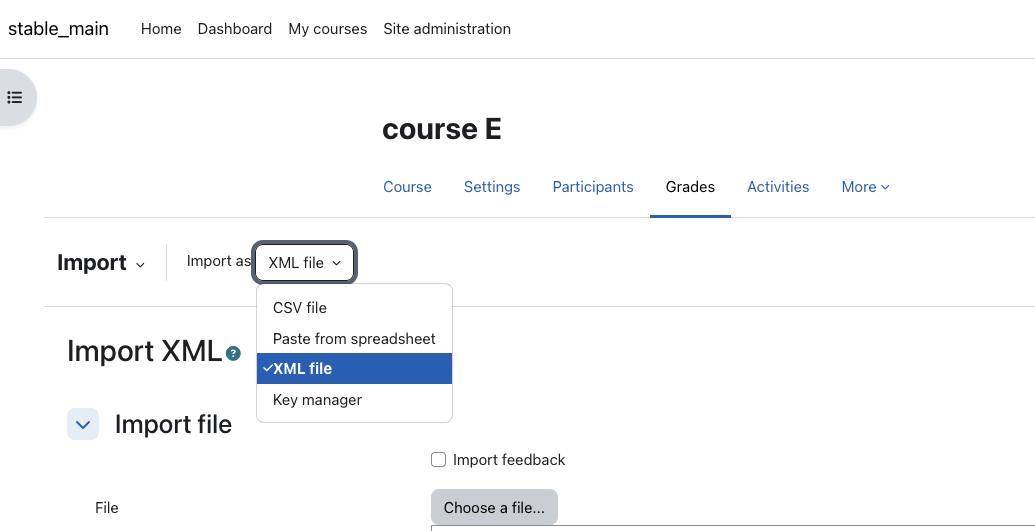Select the Grades tab

click(690, 187)
